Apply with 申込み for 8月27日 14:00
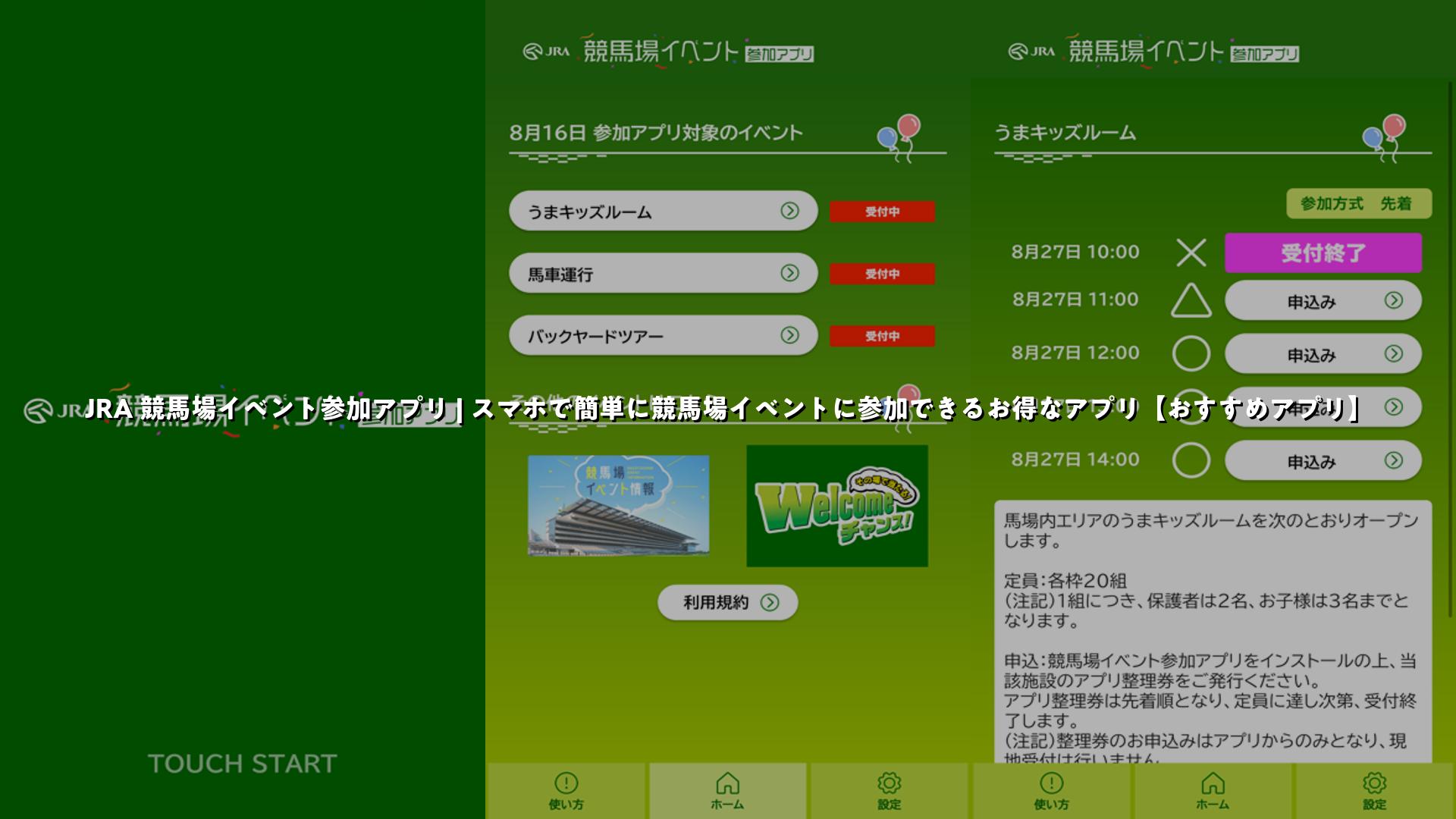 point(1323,460)
